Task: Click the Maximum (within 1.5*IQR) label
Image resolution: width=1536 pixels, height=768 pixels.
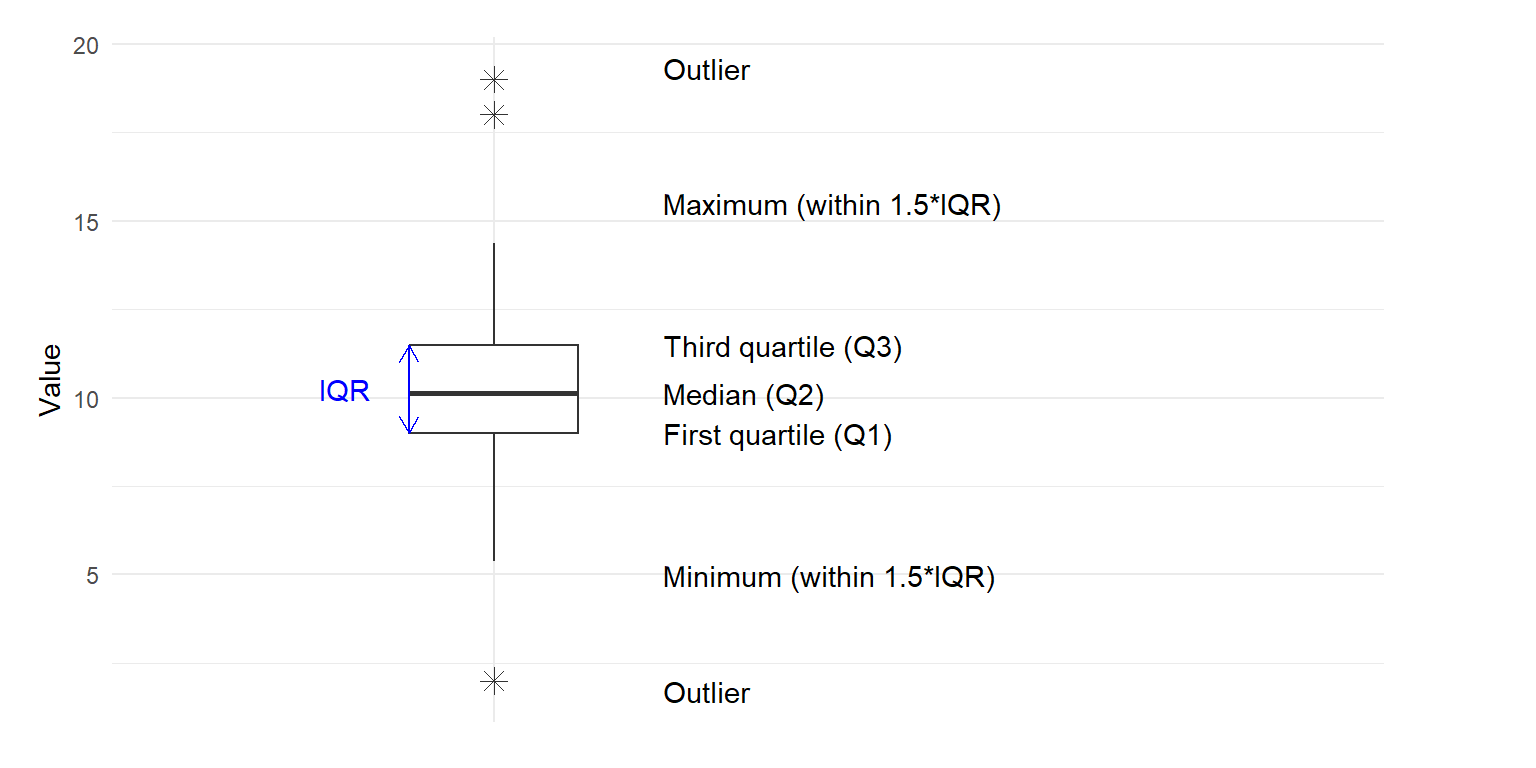Action: [832, 206]
